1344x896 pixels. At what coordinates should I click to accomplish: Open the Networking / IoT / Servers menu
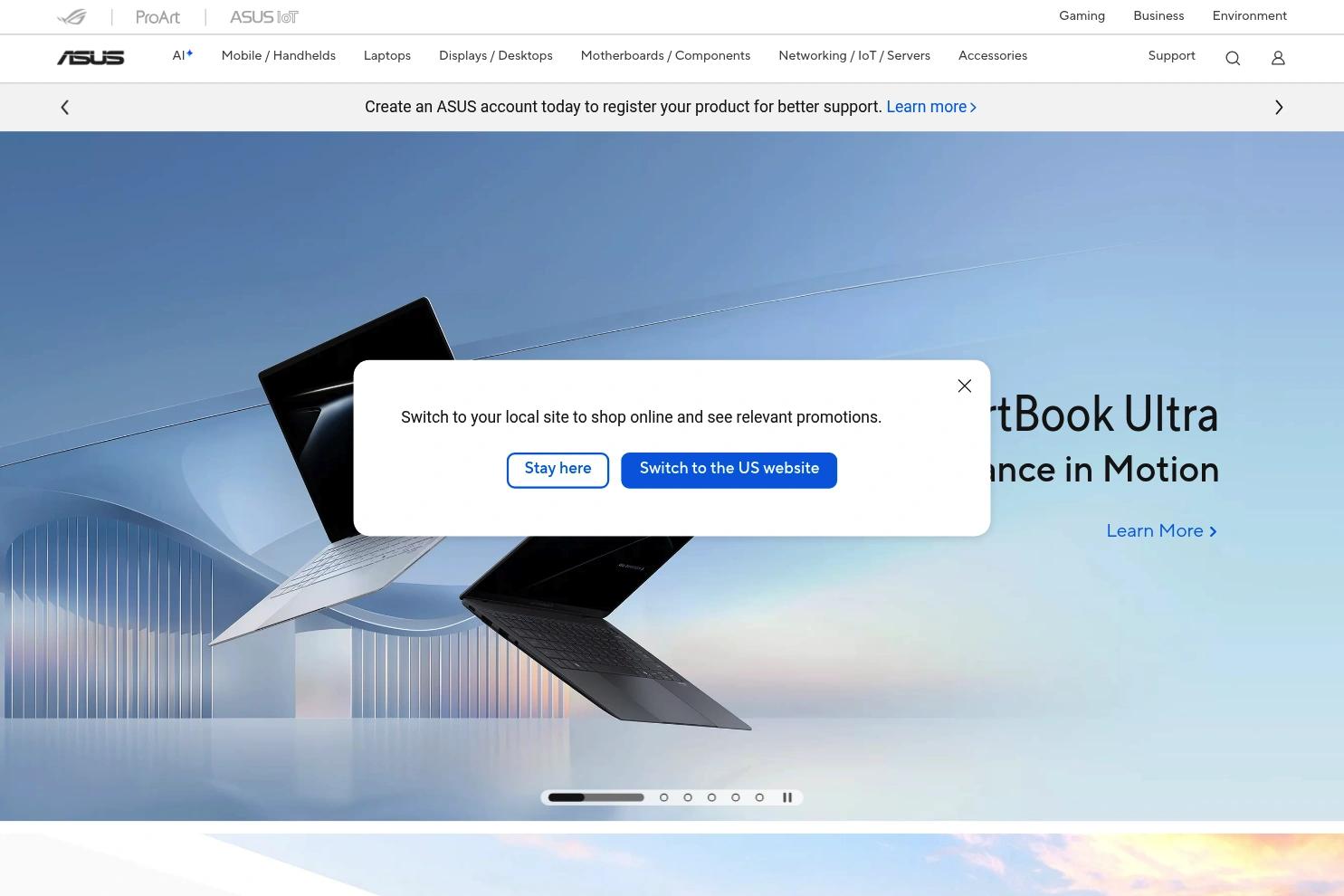click(x=854, y=56)
